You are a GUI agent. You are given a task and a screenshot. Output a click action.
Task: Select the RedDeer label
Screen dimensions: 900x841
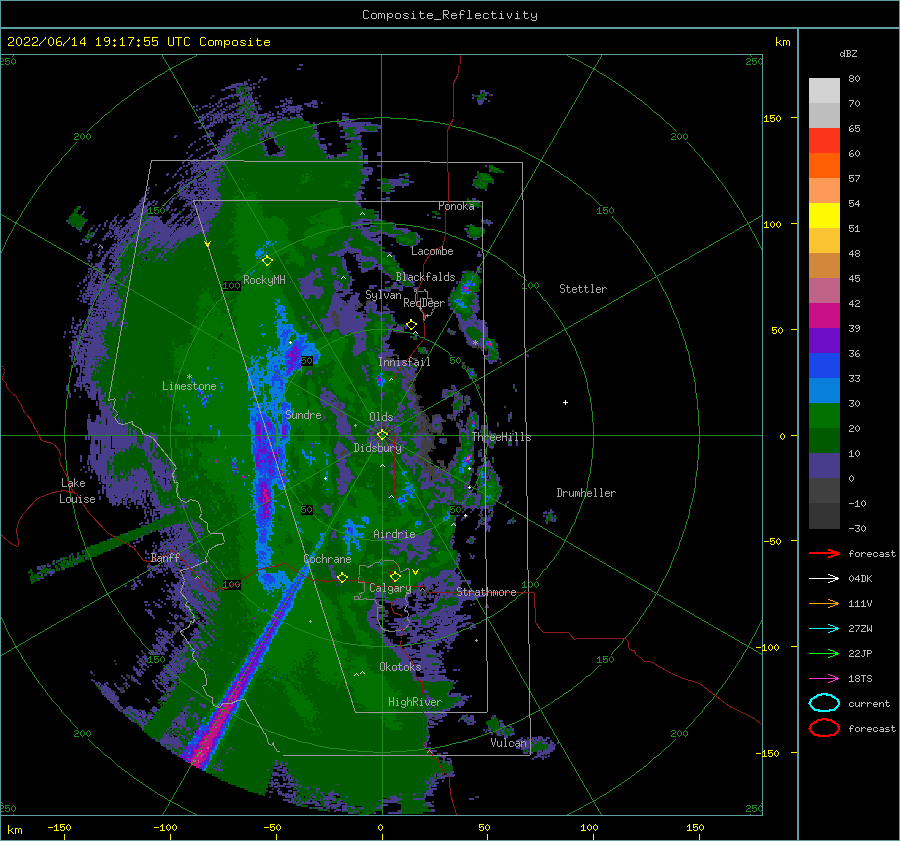(x=424, y=303)
